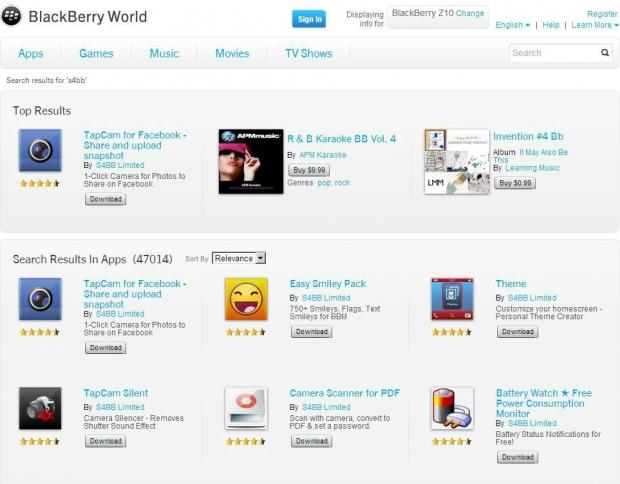Viewport: 620px width, 484px height.
Task: Open the Battery Watch app icon
Action: (452, 408)
